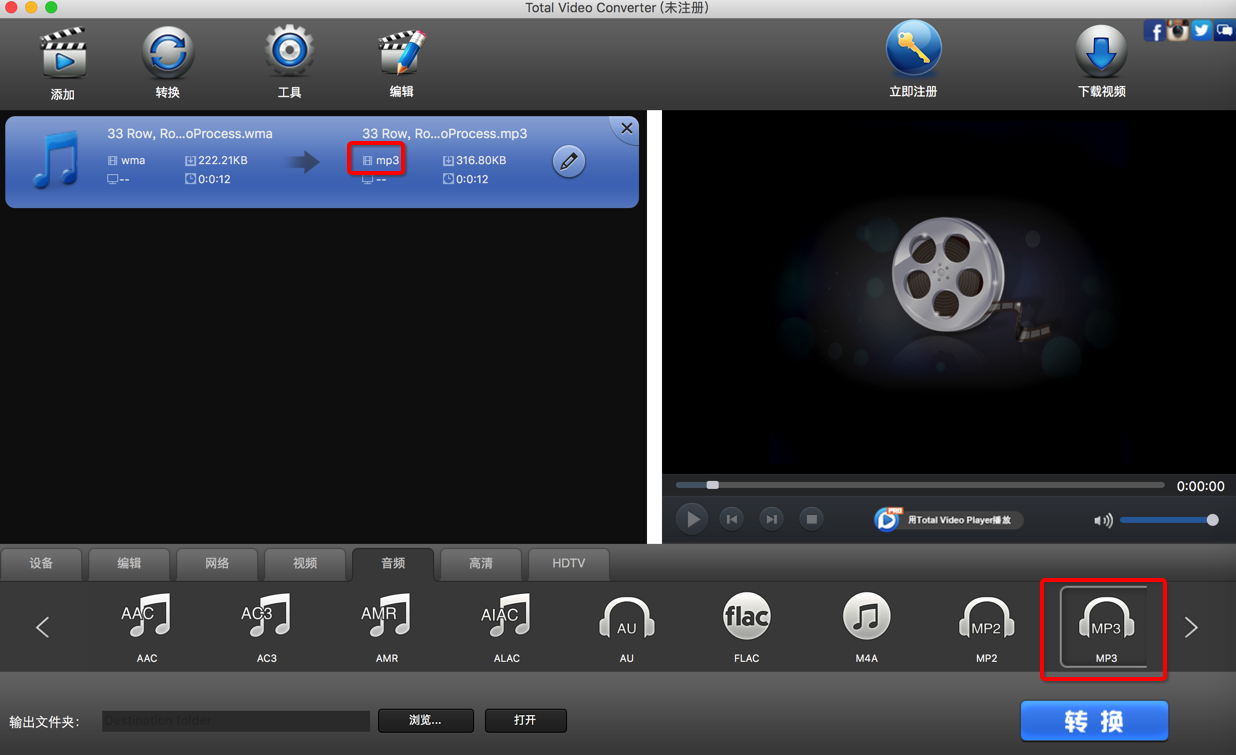Open the Convert (转换) toolbar icon
The image size is (1236, 755).
[x=167, y=53]
